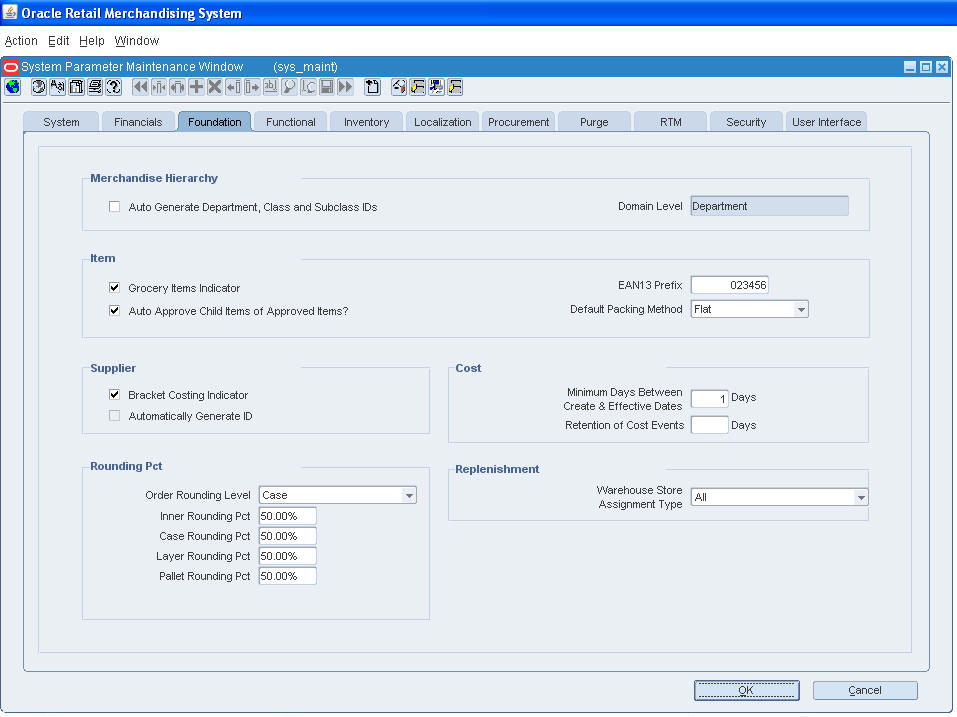Screen dimensions: 957x717
Task: Click the double right arrow forward icon
Action: pyautogui.click(x=345, y=87)
